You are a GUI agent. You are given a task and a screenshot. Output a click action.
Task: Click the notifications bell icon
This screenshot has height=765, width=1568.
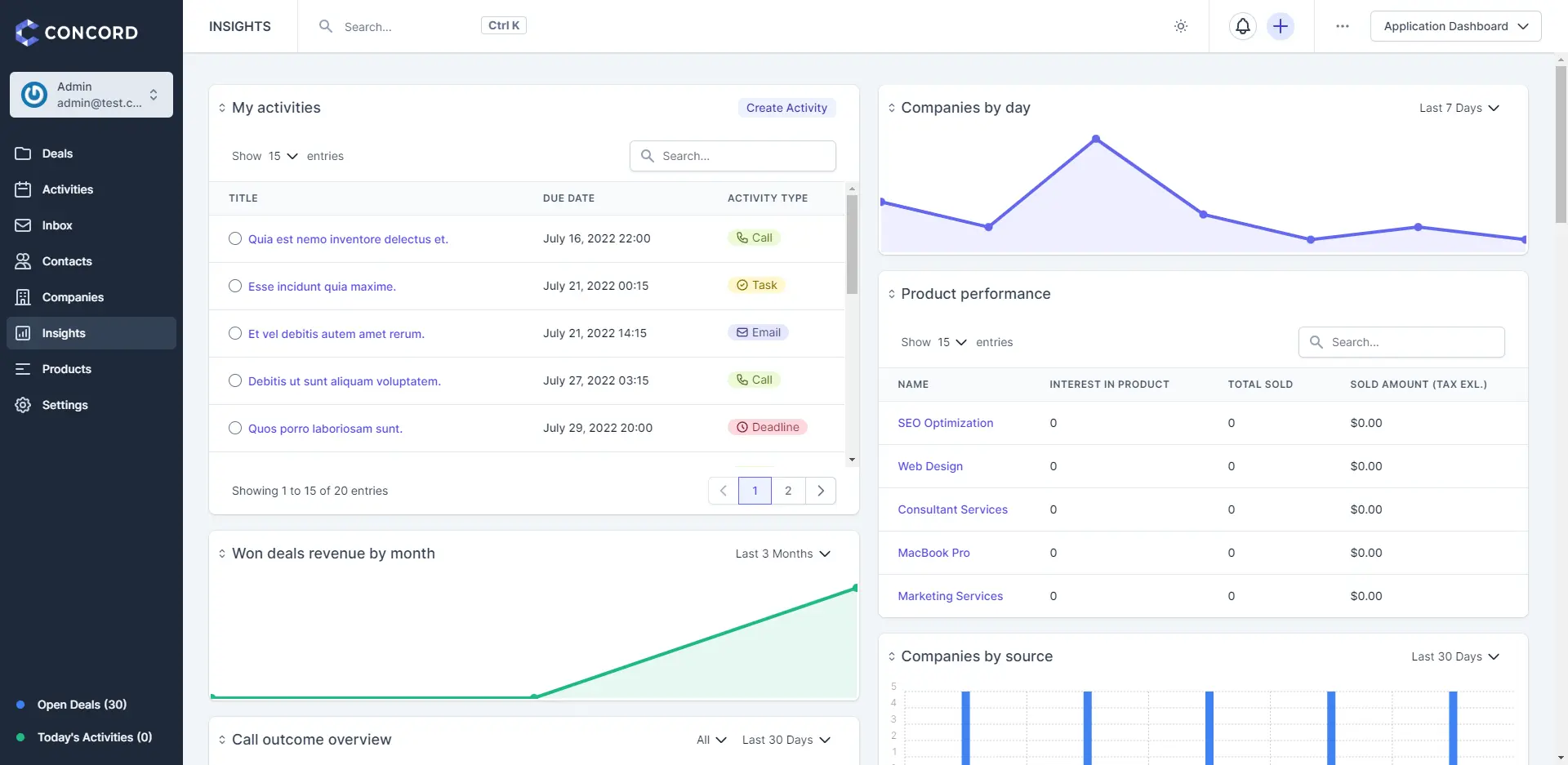[1242, 26]
